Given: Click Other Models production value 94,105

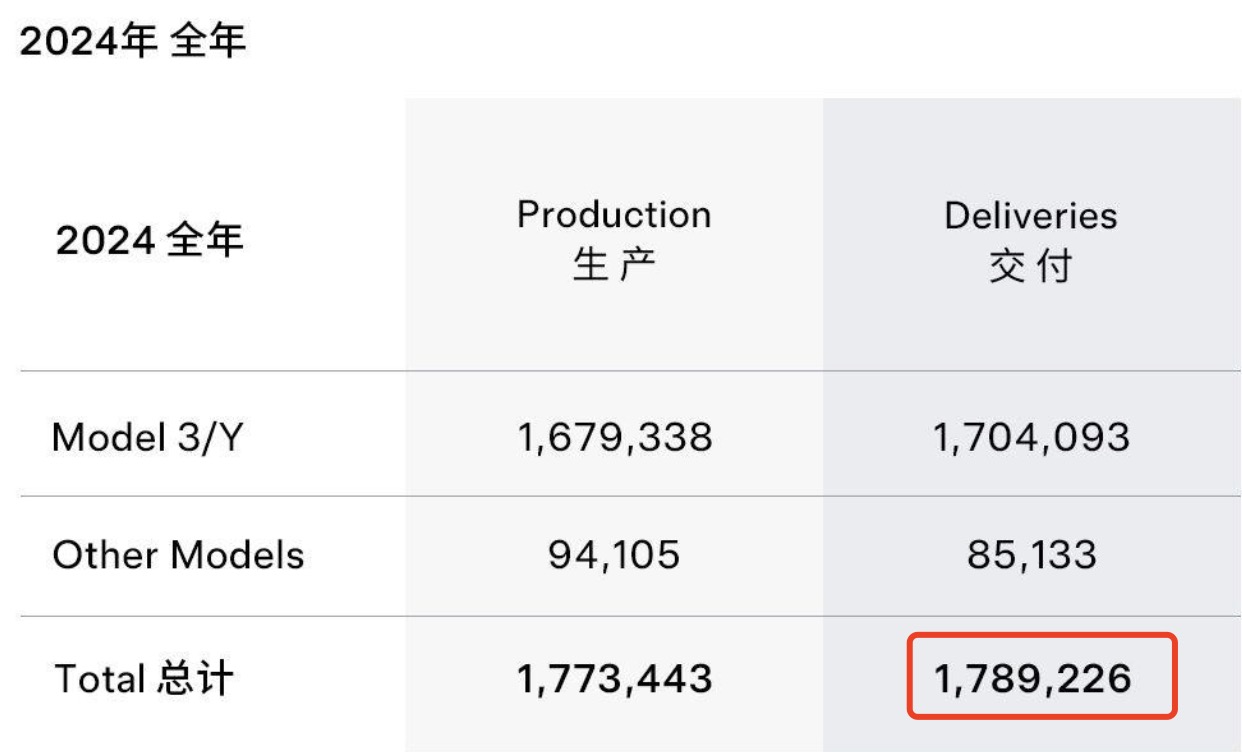Looking at the screenshot, I should (614, 555).
